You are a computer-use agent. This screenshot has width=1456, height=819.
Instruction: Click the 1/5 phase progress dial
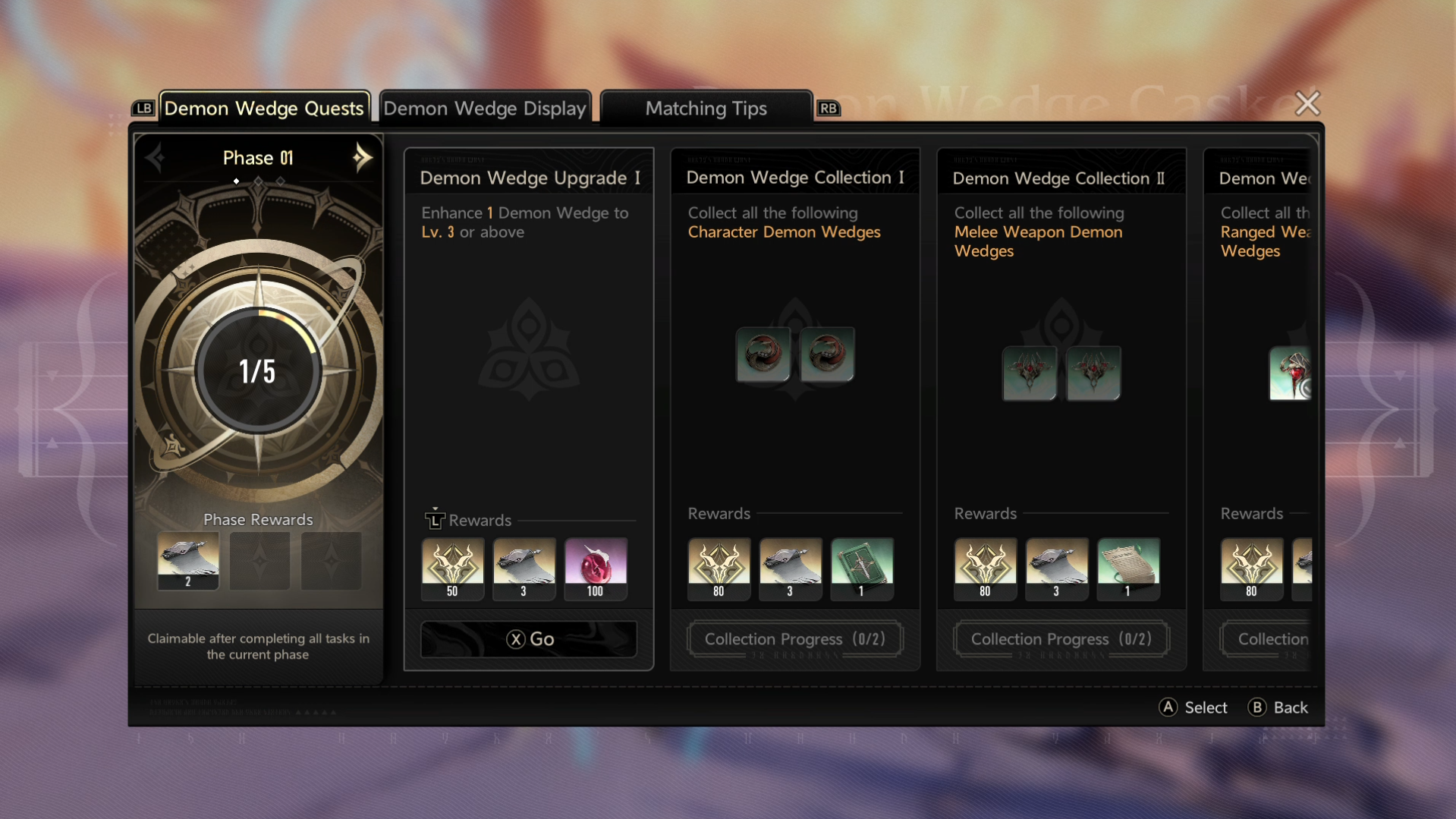[x=258, y=370]
